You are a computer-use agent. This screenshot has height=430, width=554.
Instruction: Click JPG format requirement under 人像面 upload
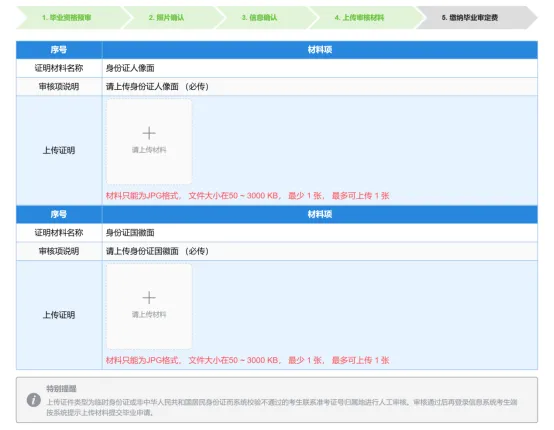tap(247, 196)
